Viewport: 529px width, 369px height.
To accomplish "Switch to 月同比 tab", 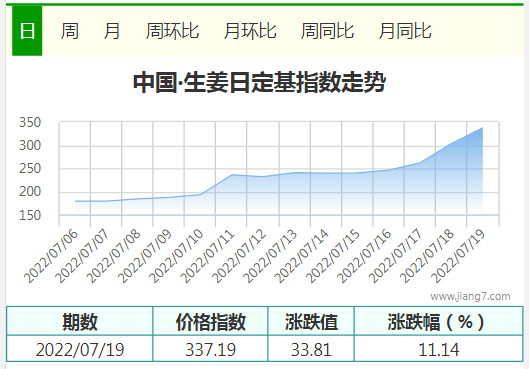I will point(405,31).
